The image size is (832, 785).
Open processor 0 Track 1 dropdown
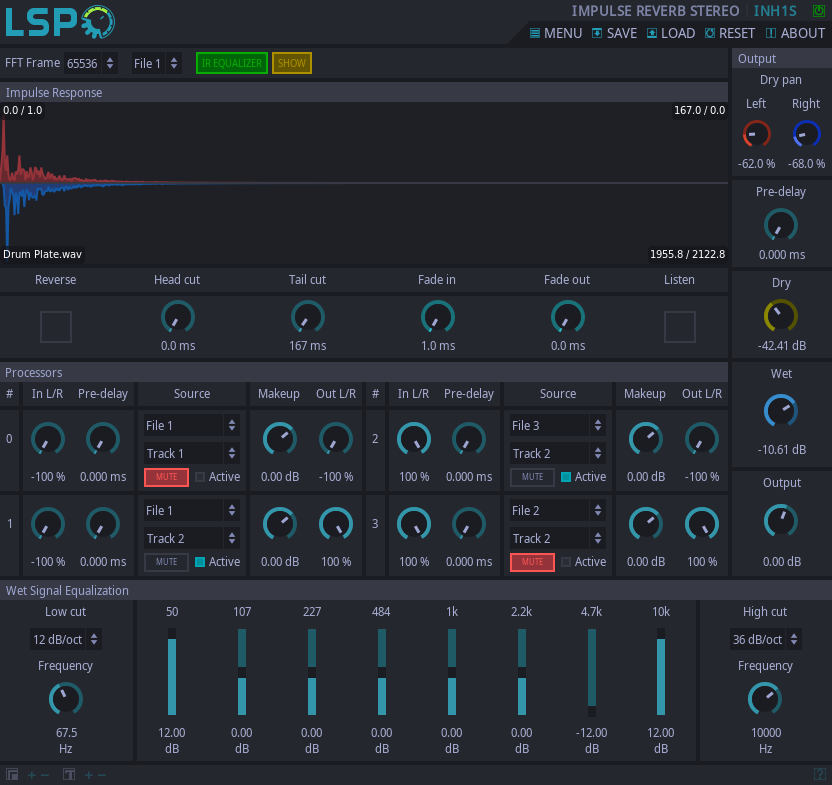click(x=192, y=453)
